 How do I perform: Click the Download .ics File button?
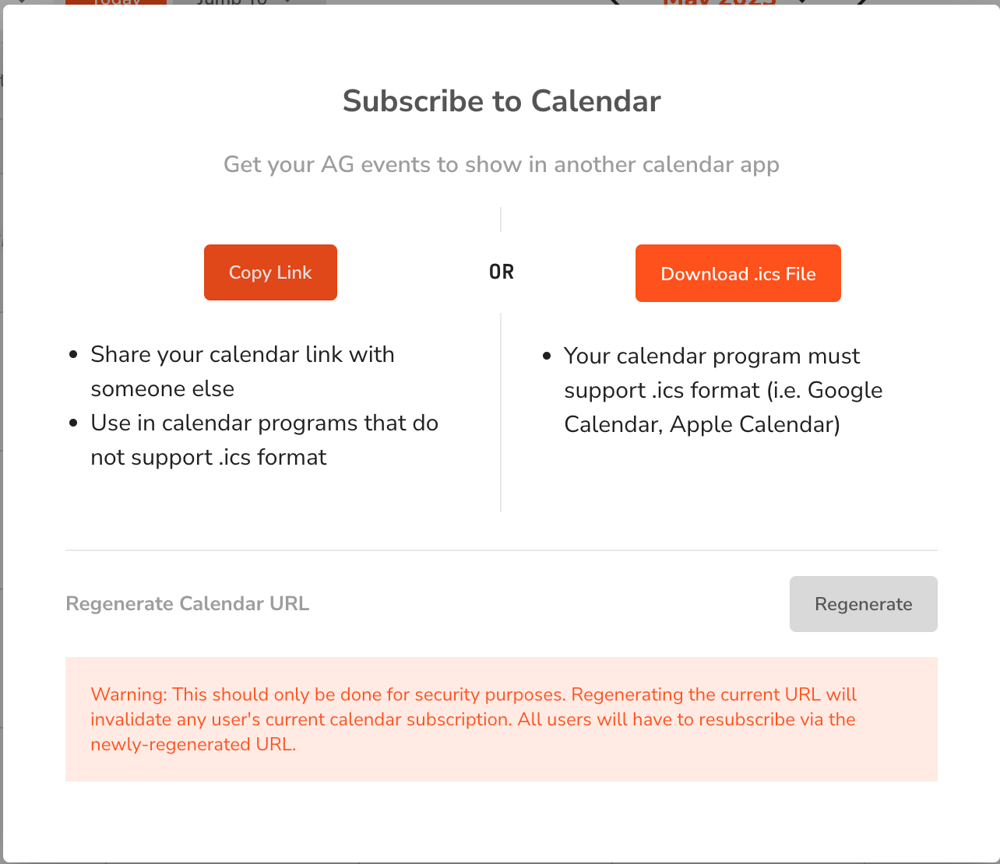[x=738, y=273]
